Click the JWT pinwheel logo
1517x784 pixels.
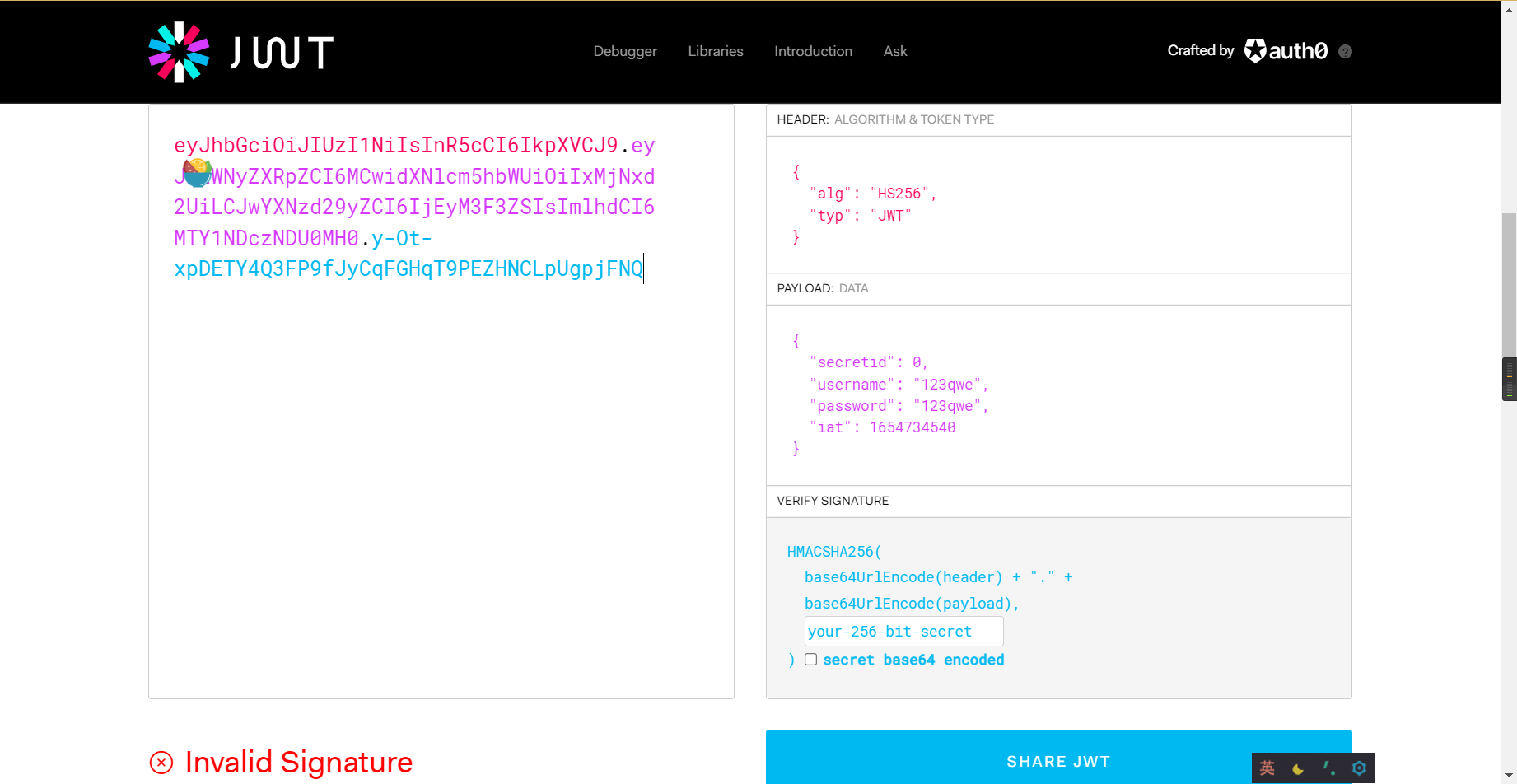coord(179,52)
